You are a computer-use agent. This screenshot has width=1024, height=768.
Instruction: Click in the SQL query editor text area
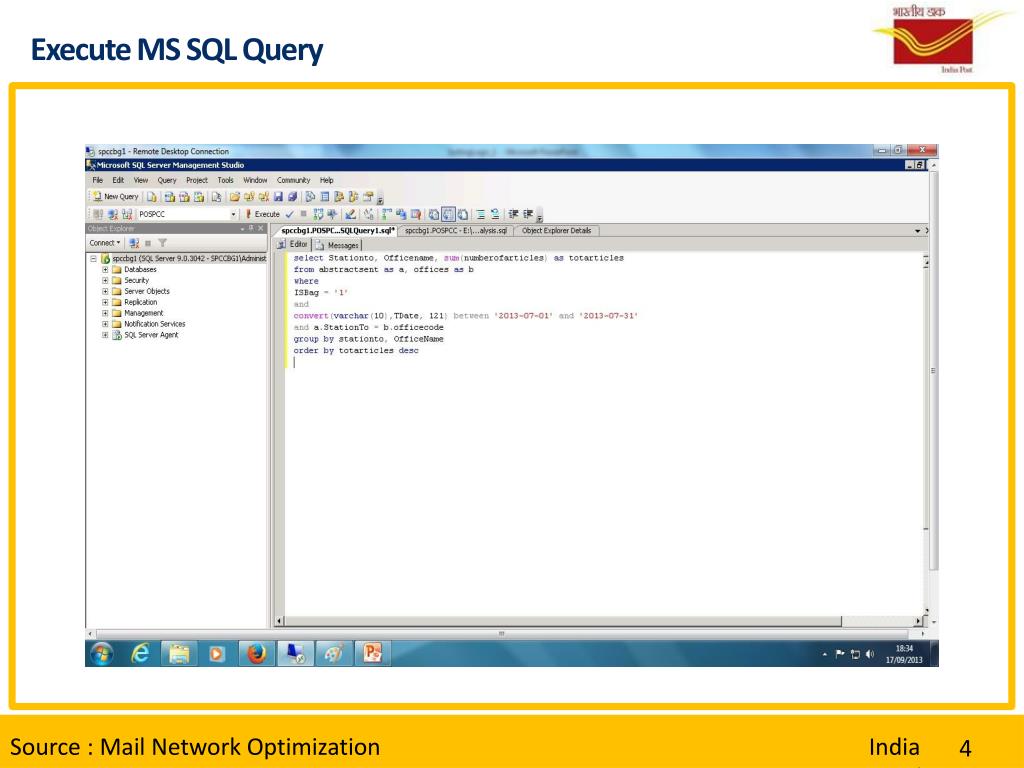pyautogui.click(x=603, y=434)
